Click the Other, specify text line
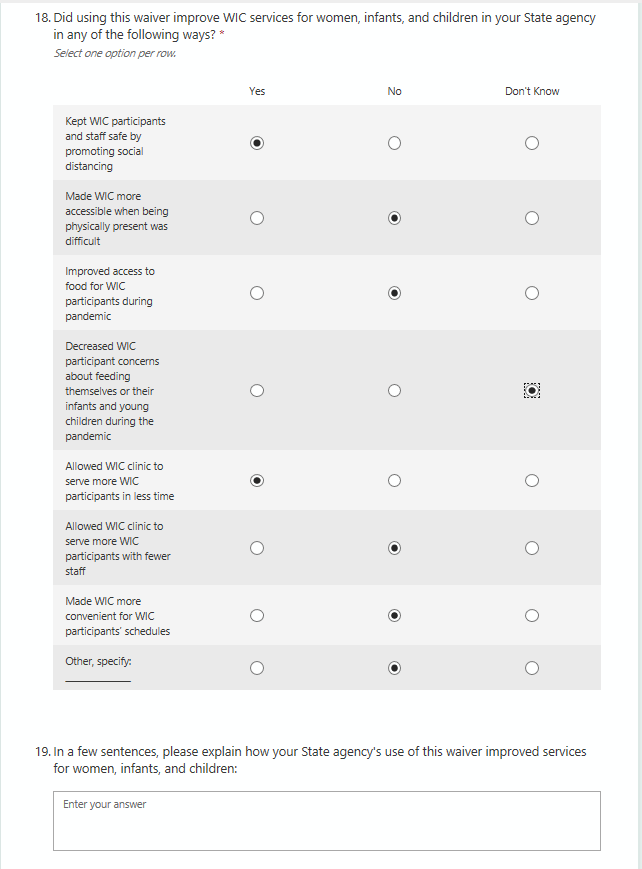 pos(98,677)
